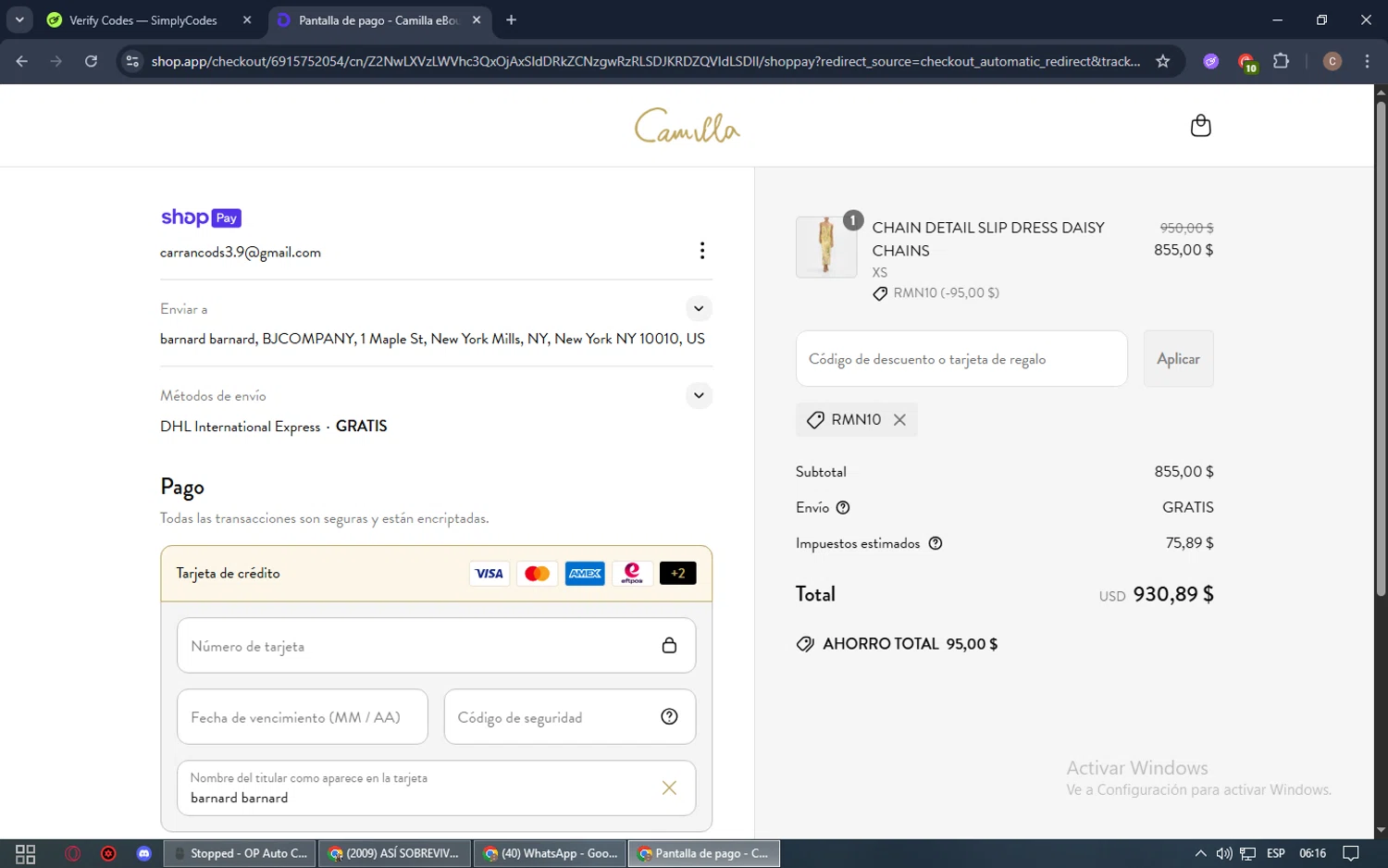The width and height of the screenshot is (1388, 868).
Task: Click the Código de seguridad field
Action: (x=570, y=717)
